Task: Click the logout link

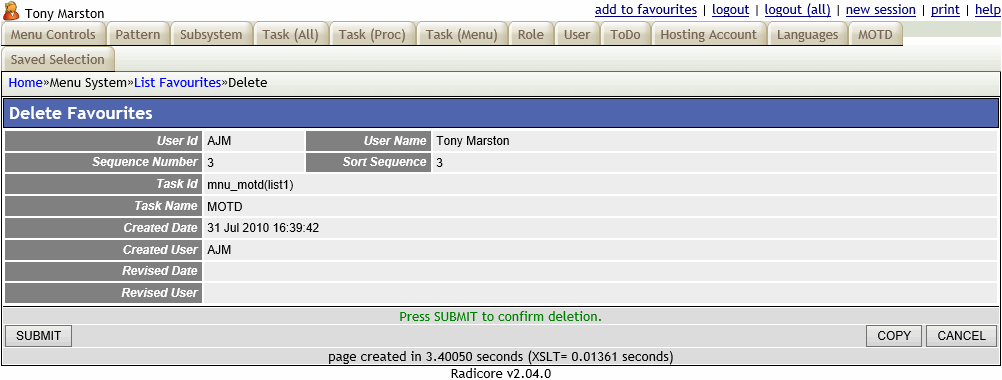Action: pos(730,10)
